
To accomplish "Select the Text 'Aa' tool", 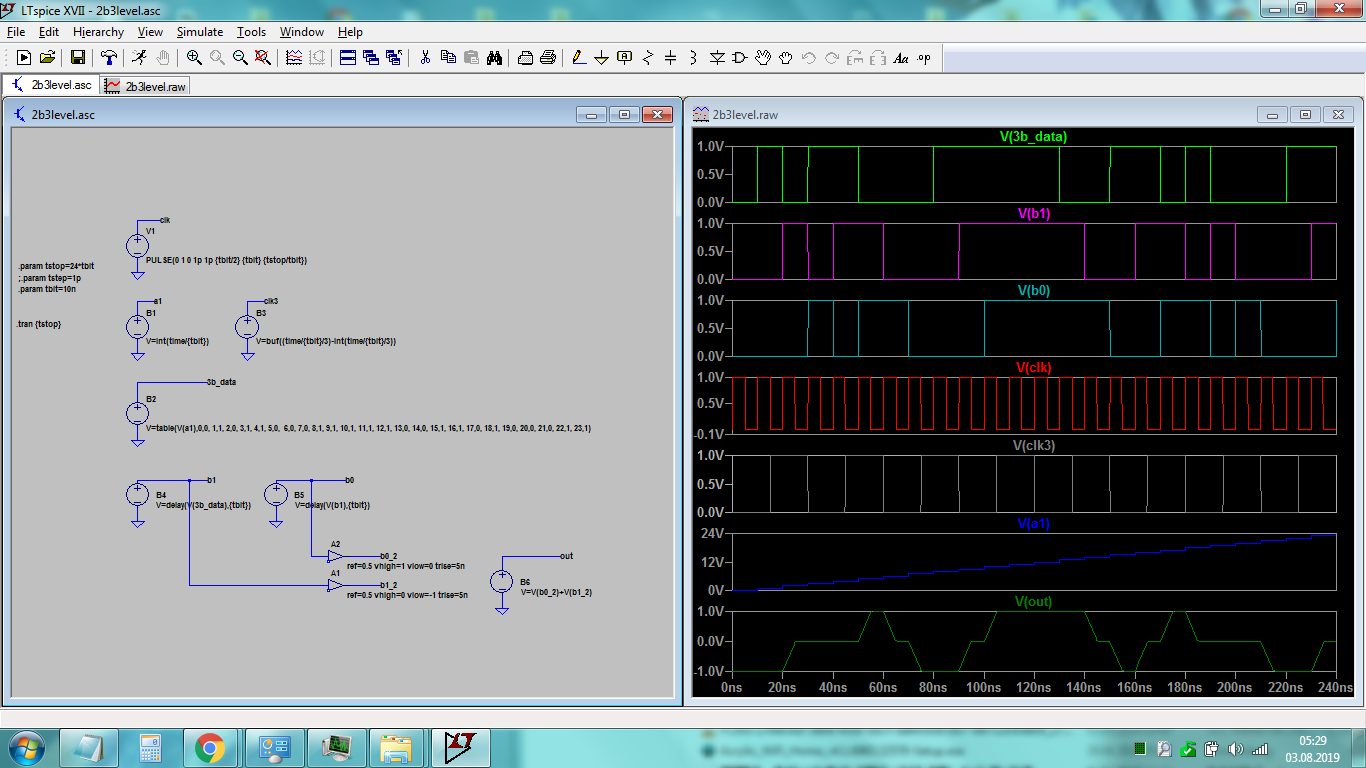I will [901, 58].
